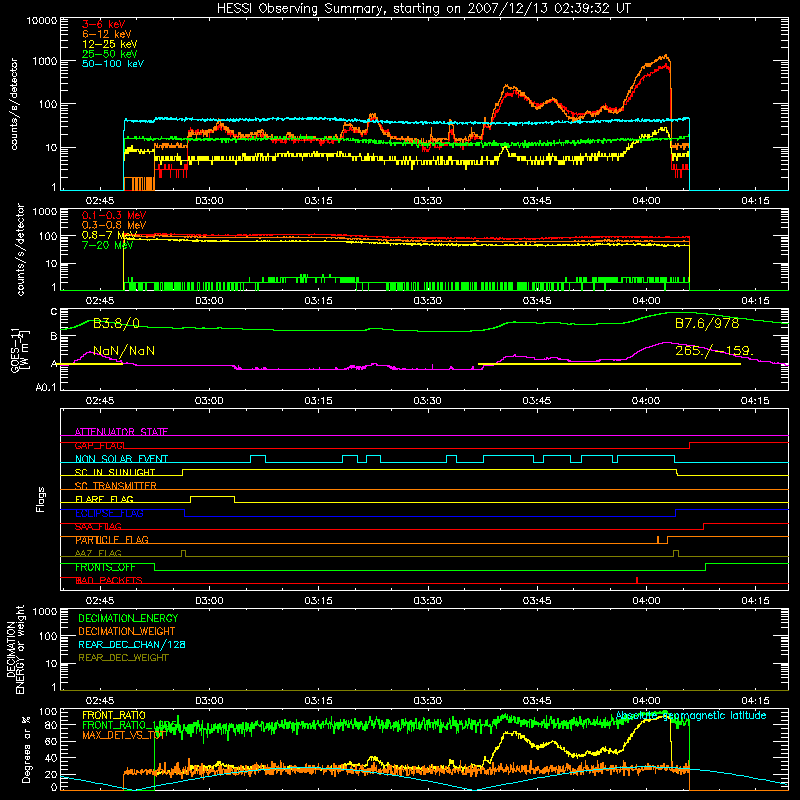Select the orange MAX_DET_VS_TOT legend label
Screen dimensions: 800x800
click(122, 735)
